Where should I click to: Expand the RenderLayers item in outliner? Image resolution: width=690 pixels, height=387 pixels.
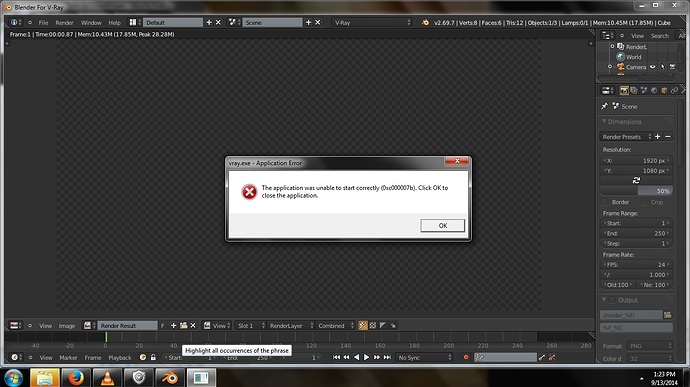pyautogui.click(x=612, y=46)
